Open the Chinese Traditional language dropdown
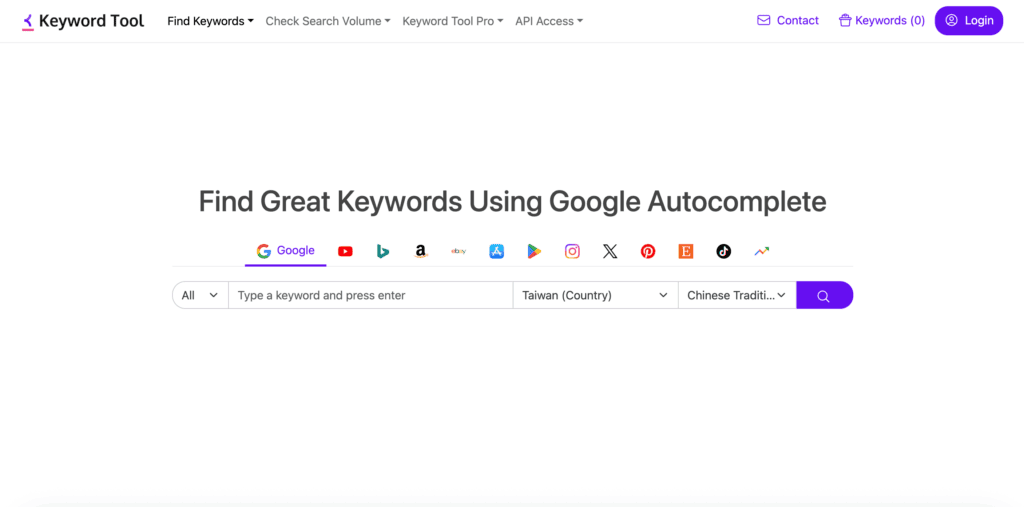1024x507 pixels. tap(736, 296)
